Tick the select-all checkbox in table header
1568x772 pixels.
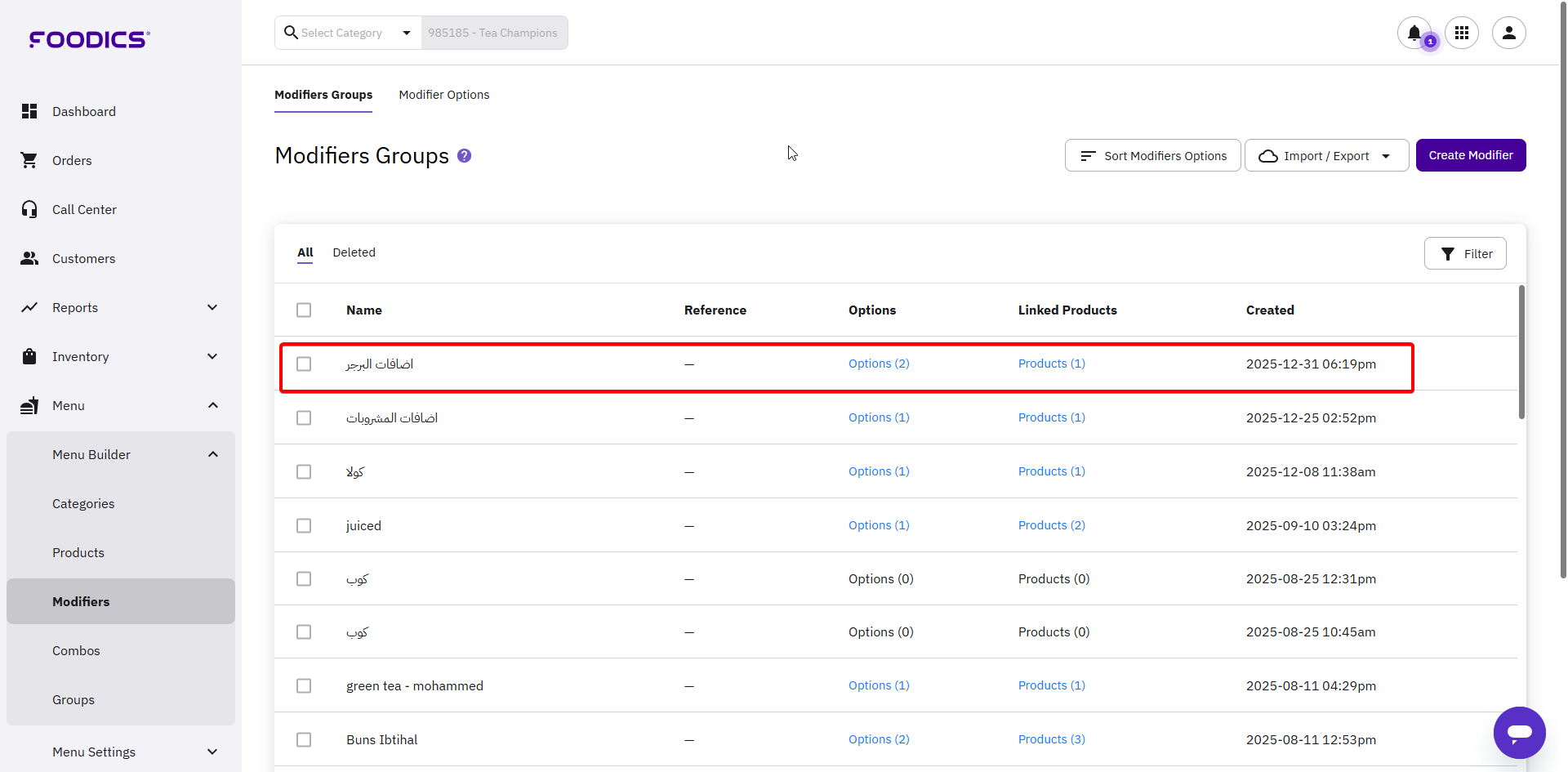coord(304,310)
